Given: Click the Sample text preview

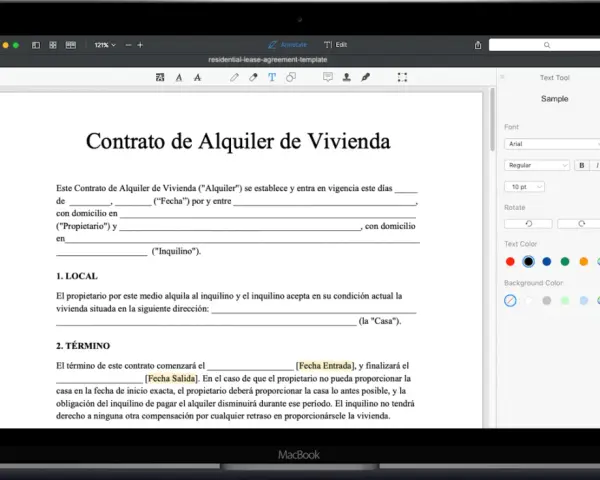Looking at the screenshot, I should pyautogui.click(x=554, y=99).
